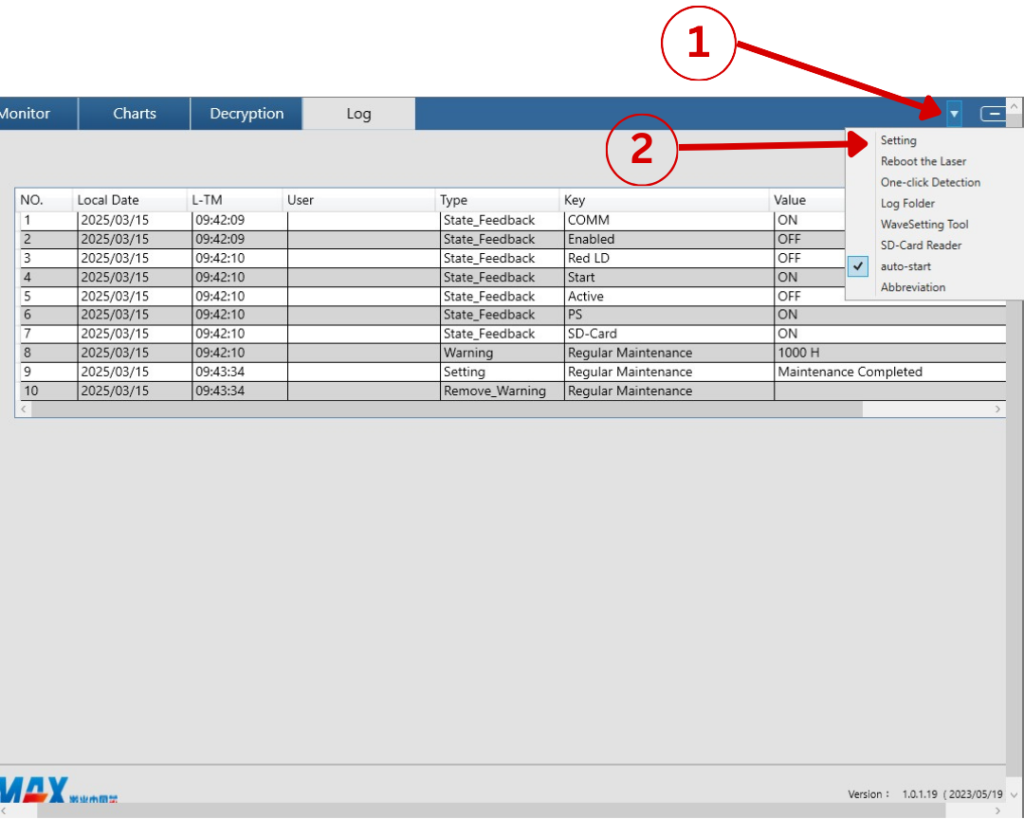The width and height of the screenshot is (1024, 819).
Task: Click the horizontal scrollbar right arrow
Action: pyautogui.click(x=997, y=409)
